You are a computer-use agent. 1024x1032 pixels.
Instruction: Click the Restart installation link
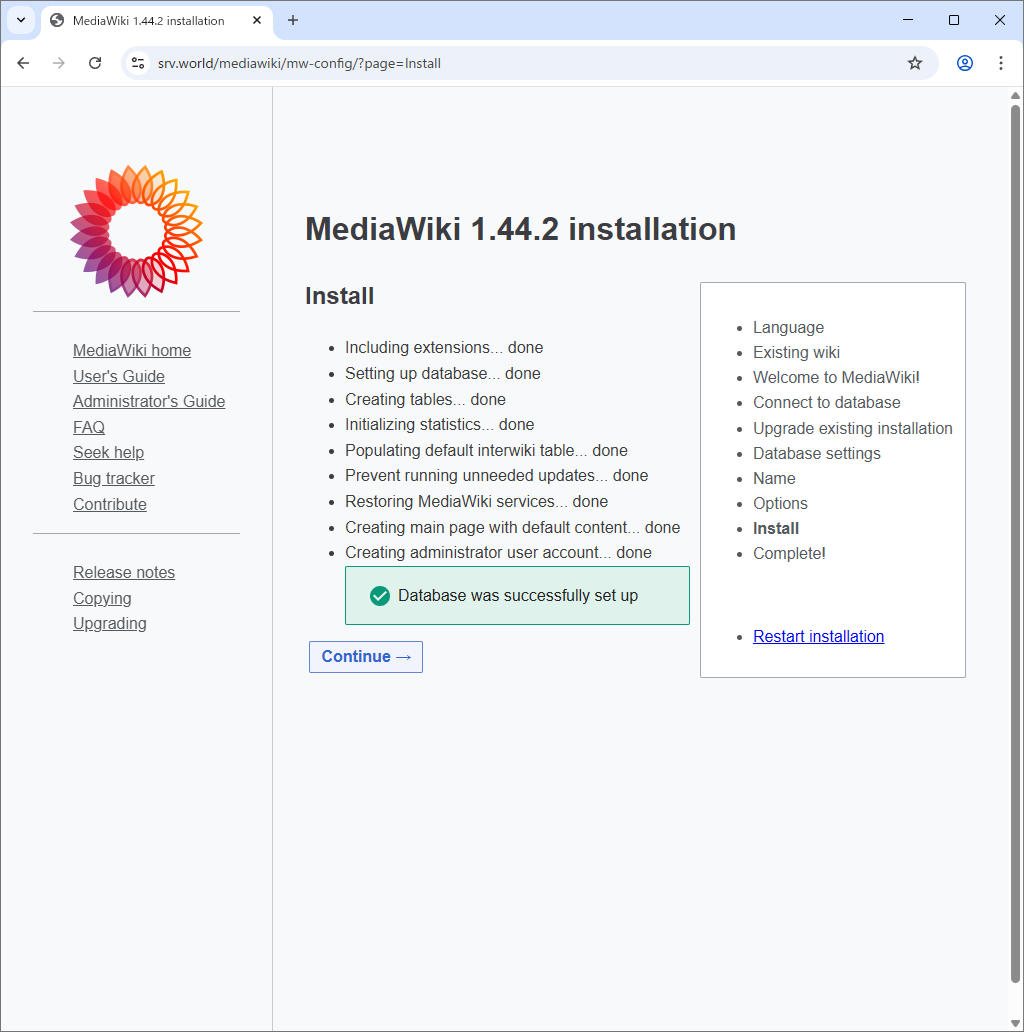818,636
